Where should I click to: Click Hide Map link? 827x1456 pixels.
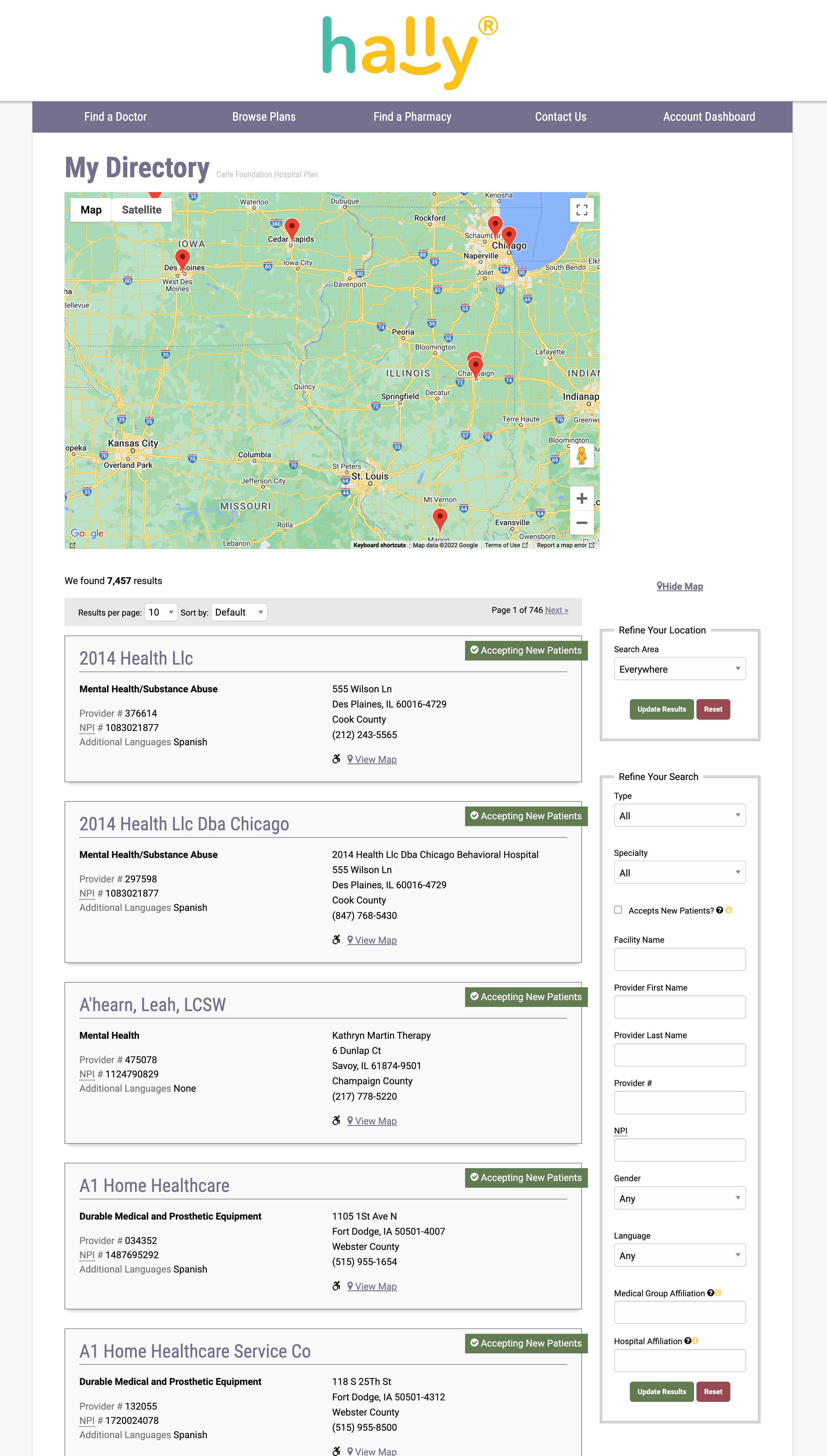[680, 587]
